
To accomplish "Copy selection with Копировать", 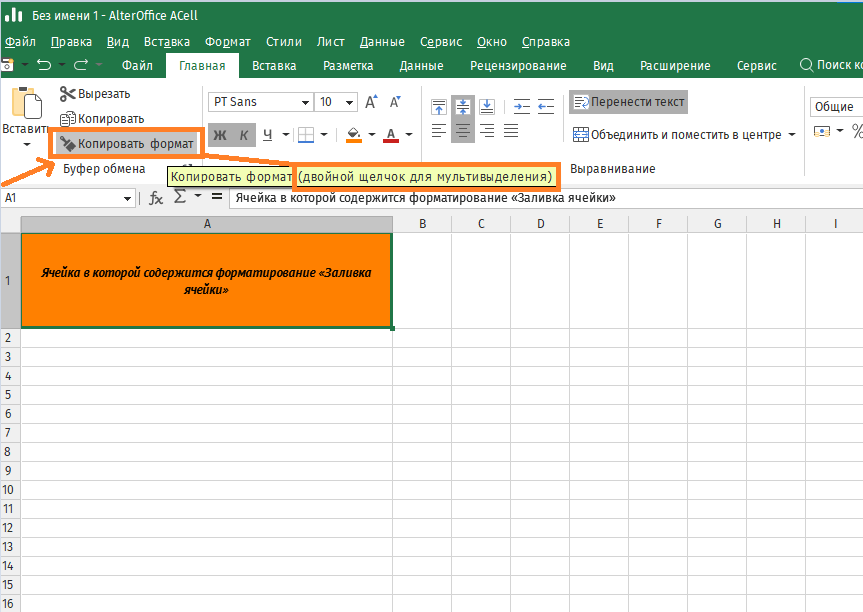I will [x=102, y=119].
